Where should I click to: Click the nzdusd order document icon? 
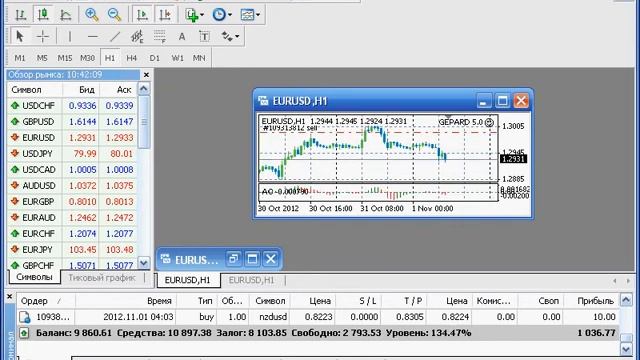24,317
